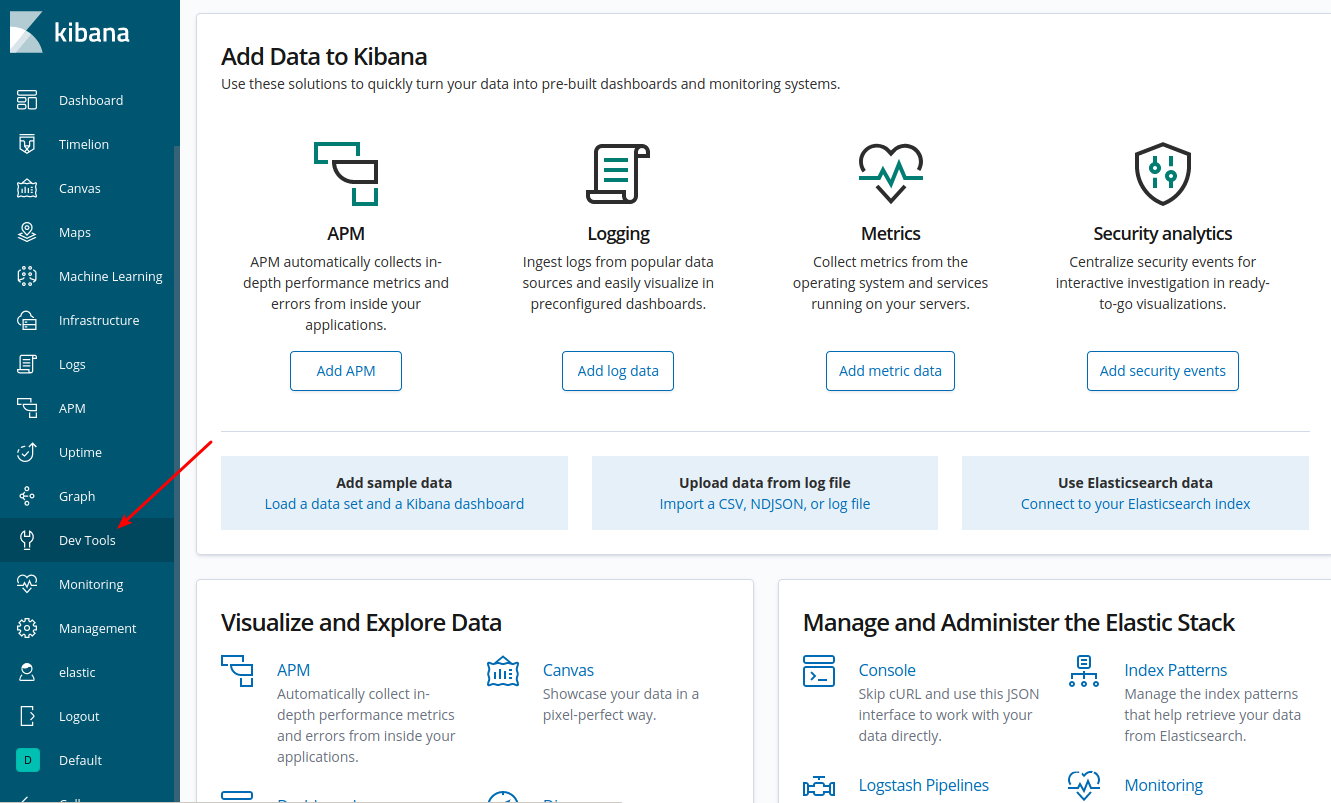Open the Index Patterns link
Image resolution: width=1331 pixels, height=803 pixels.
tap(1176, 670)
